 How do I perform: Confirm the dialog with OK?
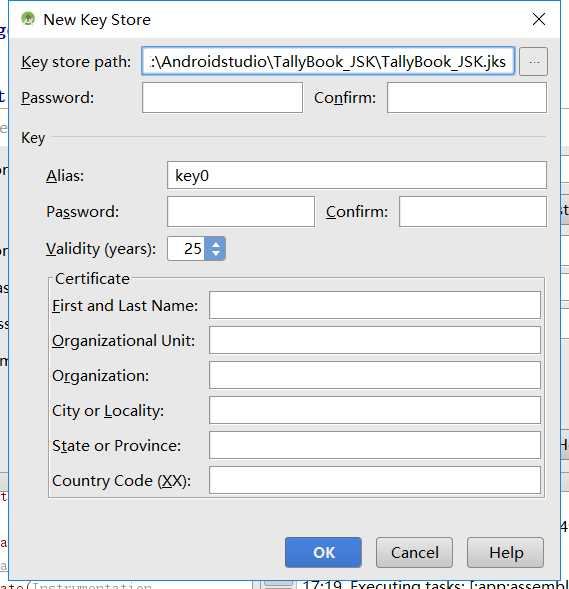point(323,552)
